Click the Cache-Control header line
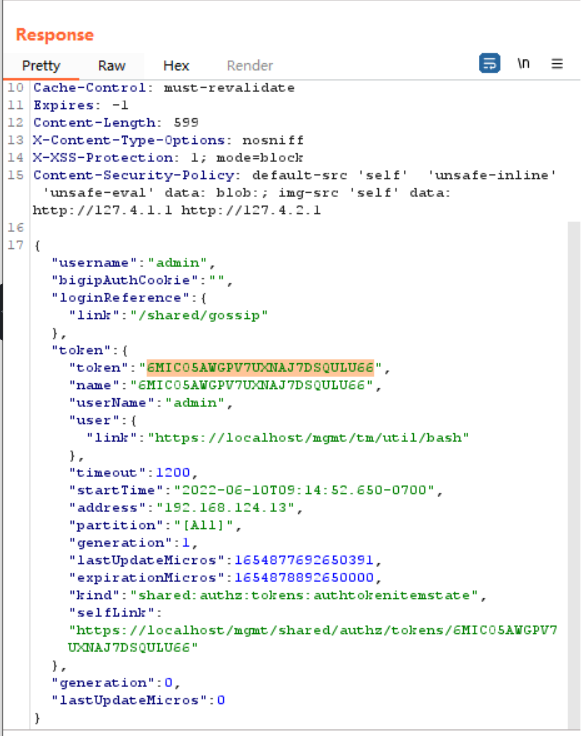This screenshot has width=581, height=736. tap(164, 88)
